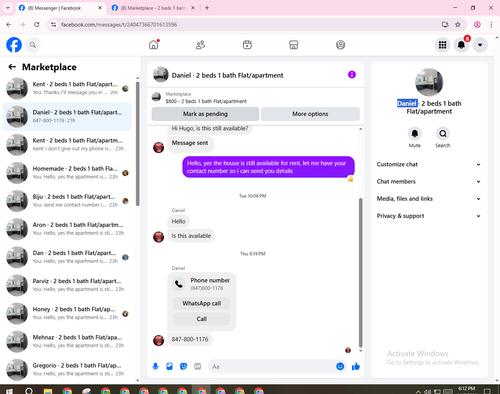Open the Watch/Reels video icon
Viewport: 500px width, 394px height.
247,45
